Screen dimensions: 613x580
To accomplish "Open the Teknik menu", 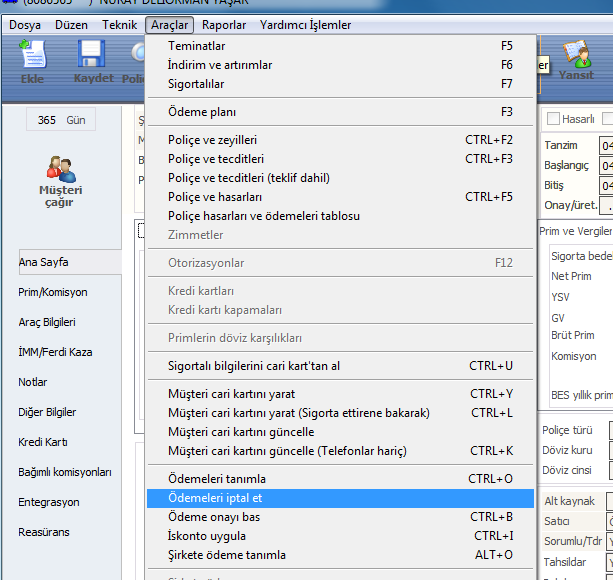I will (119, 25).
